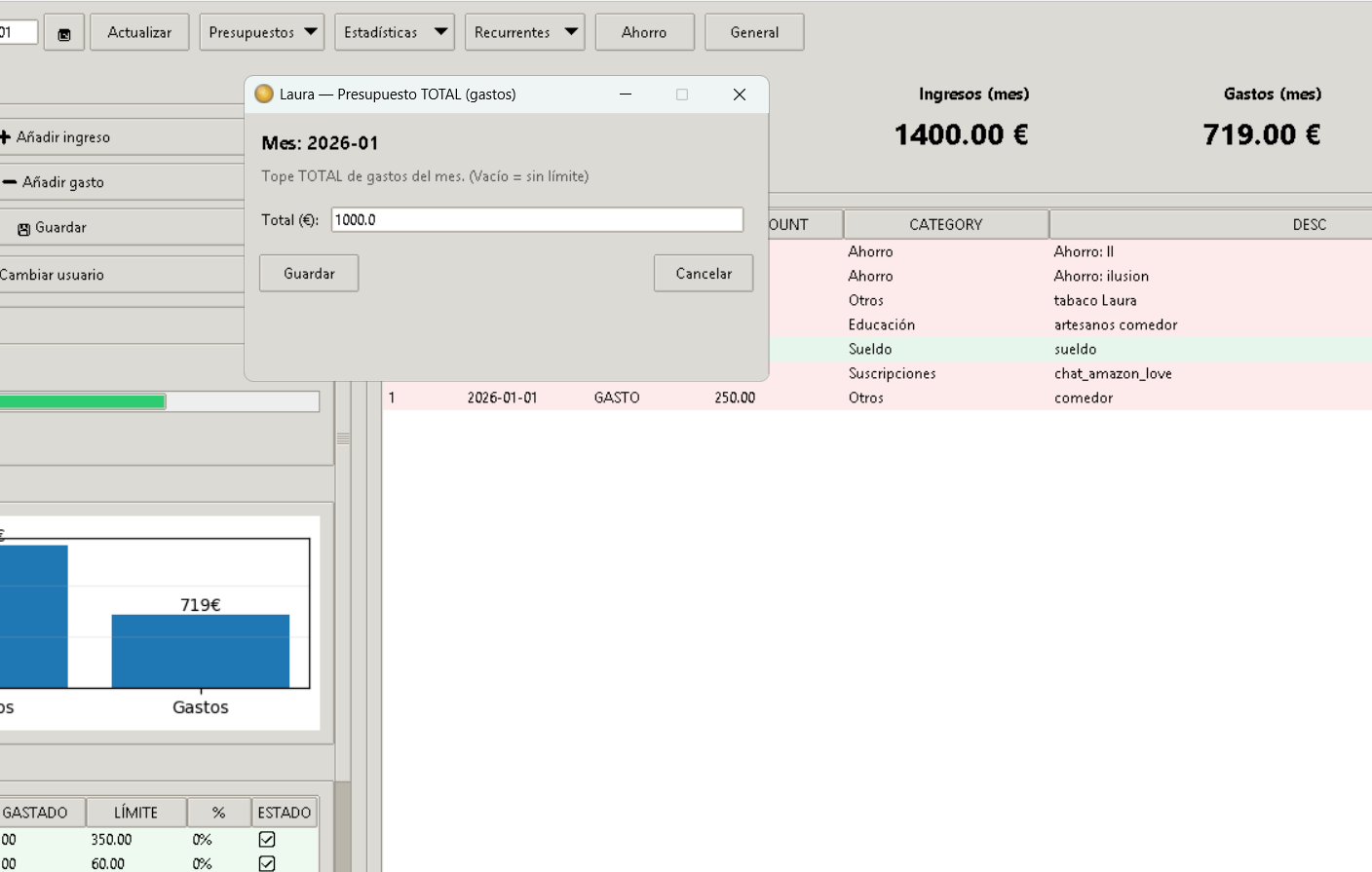The image size is (1372, 872).
Task: Sort by the CATEGORY column header
Action: click(x=945, y=225)
